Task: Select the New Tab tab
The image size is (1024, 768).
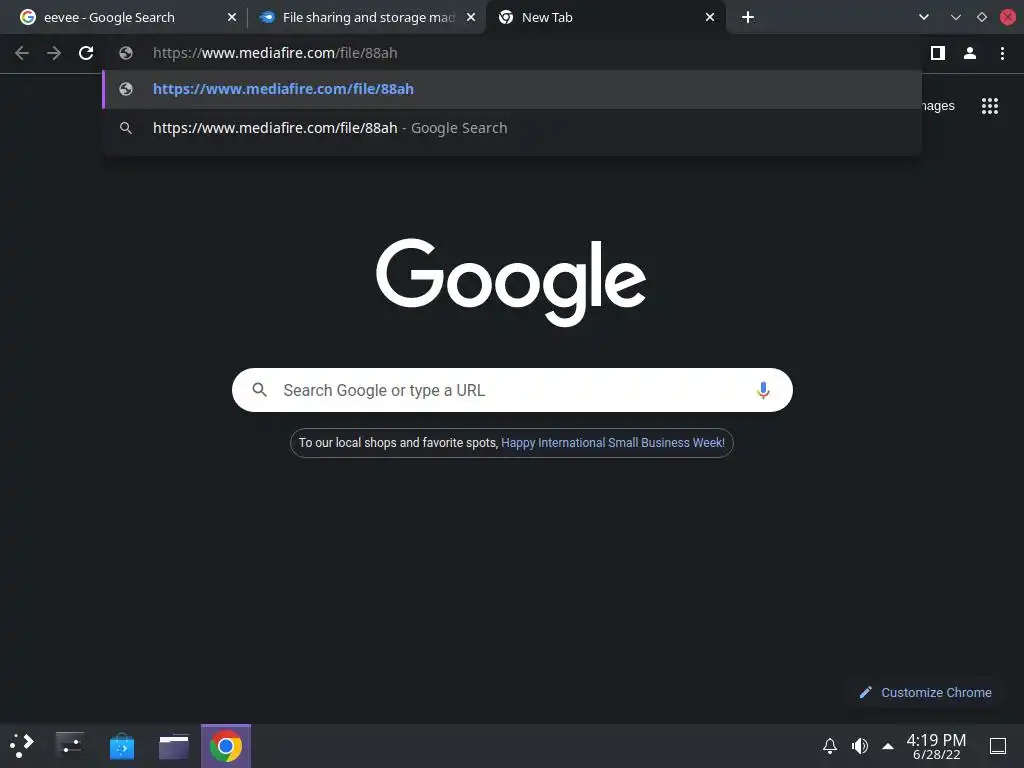Action: point(606,18)
